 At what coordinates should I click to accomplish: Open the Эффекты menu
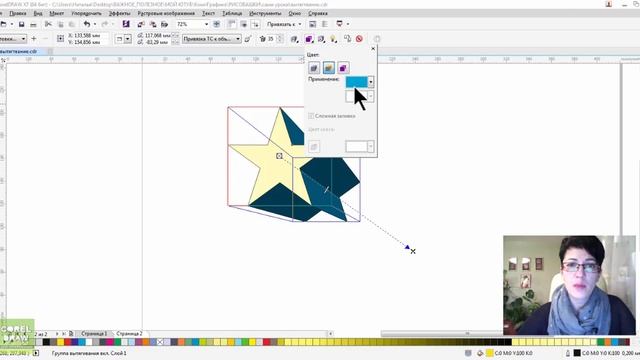[x=120, y=13]
